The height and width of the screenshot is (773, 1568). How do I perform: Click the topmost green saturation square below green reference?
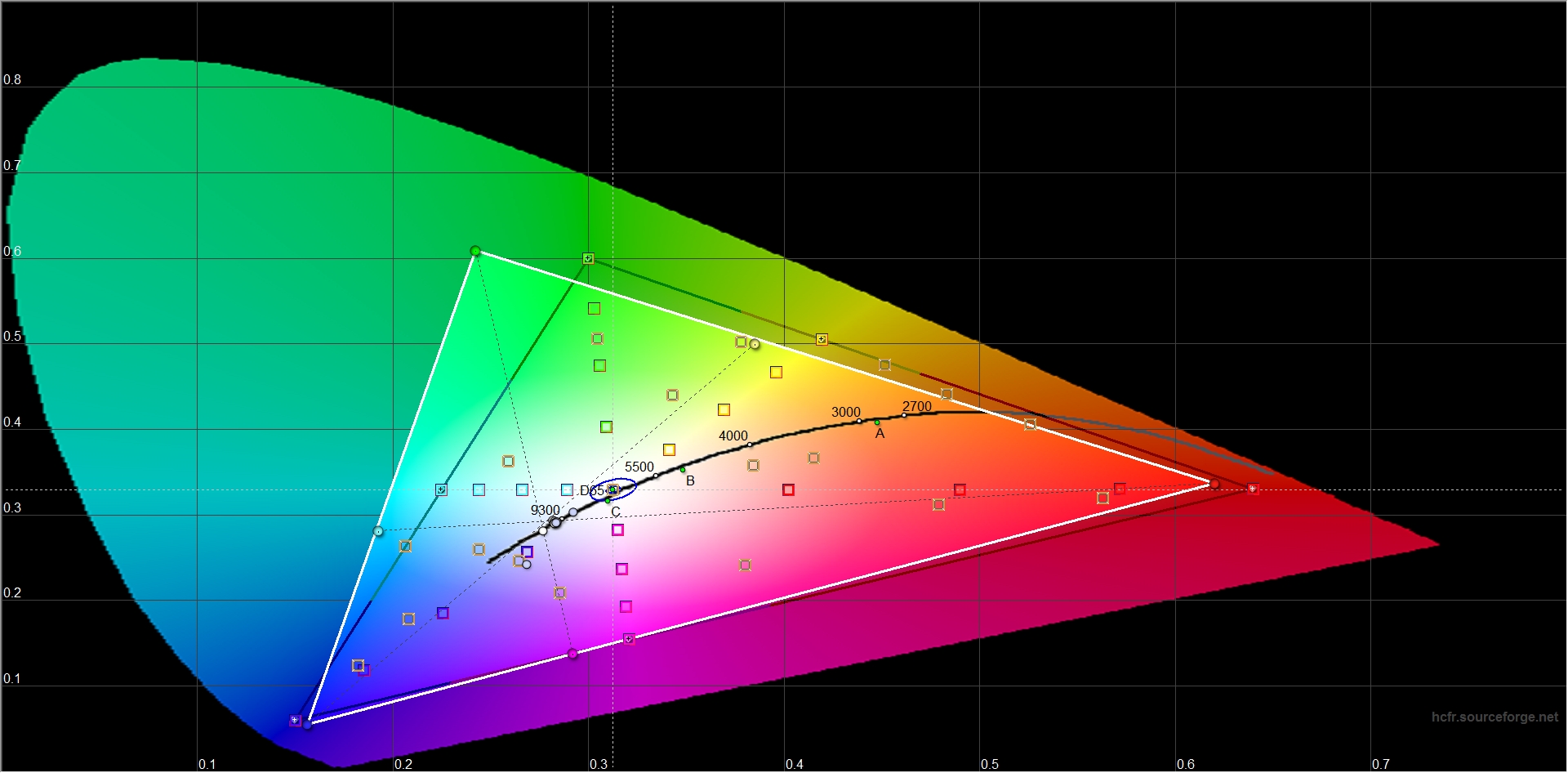click(x=594, y=309)
